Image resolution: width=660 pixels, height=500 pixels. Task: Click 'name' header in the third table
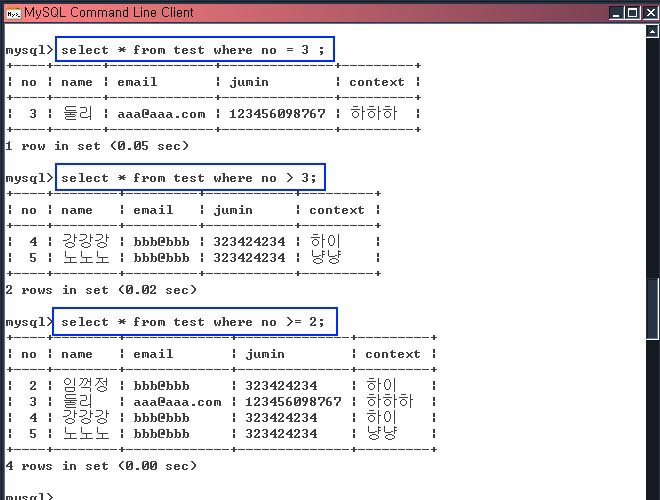[77, 354]
